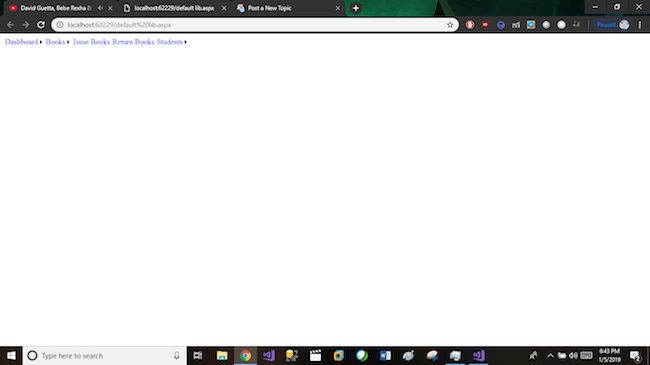Viewport: 650px width, 365px height.
Task: Open the blue round extension icon
Action: [500, 25]
